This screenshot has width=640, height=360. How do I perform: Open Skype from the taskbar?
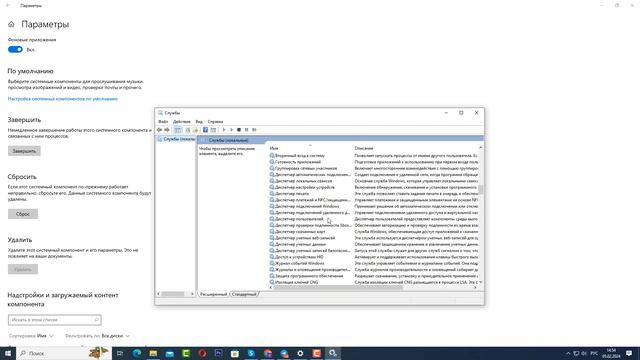pos(251,353)
